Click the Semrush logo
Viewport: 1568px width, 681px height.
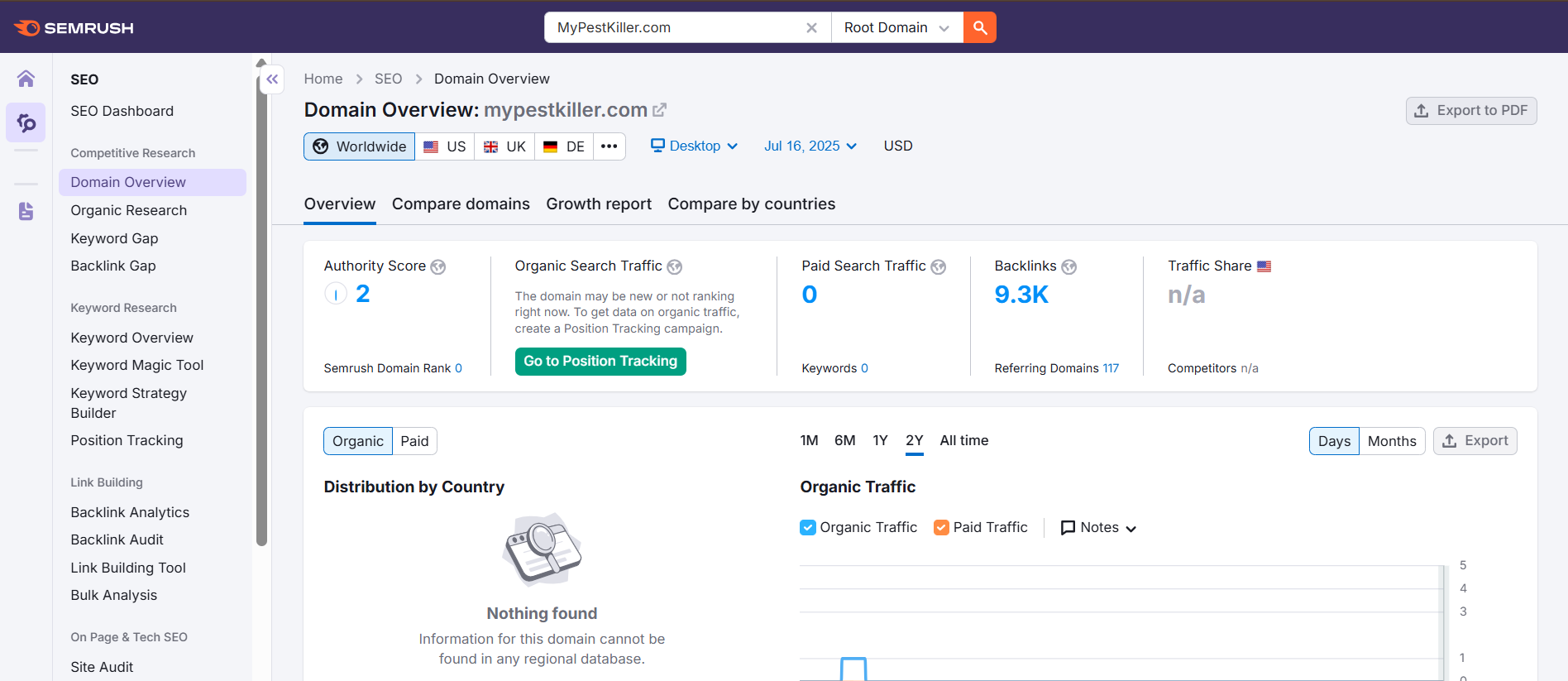pos(74,28)
